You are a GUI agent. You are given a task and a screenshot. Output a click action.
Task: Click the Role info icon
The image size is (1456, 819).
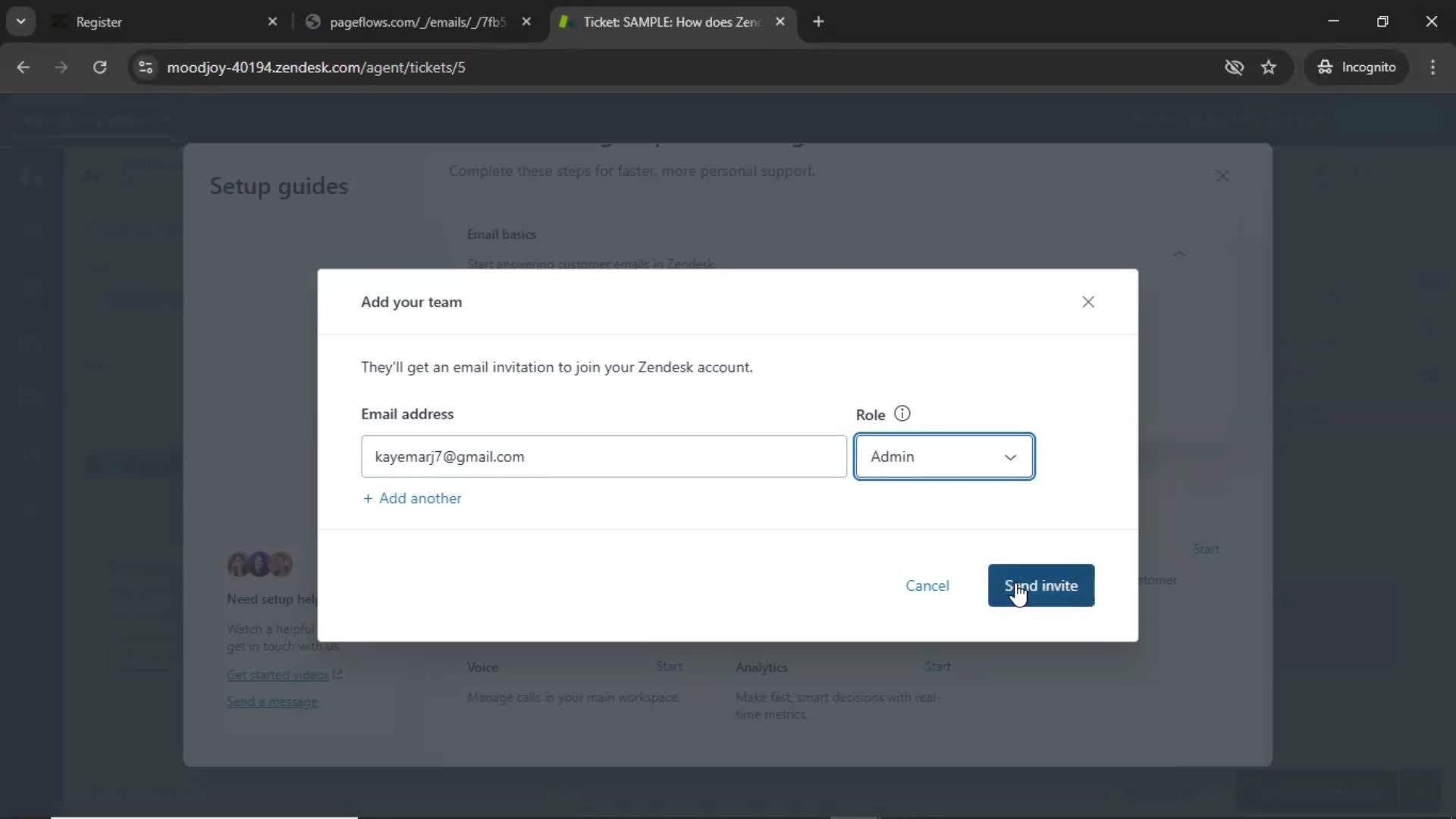coord(902,414)
